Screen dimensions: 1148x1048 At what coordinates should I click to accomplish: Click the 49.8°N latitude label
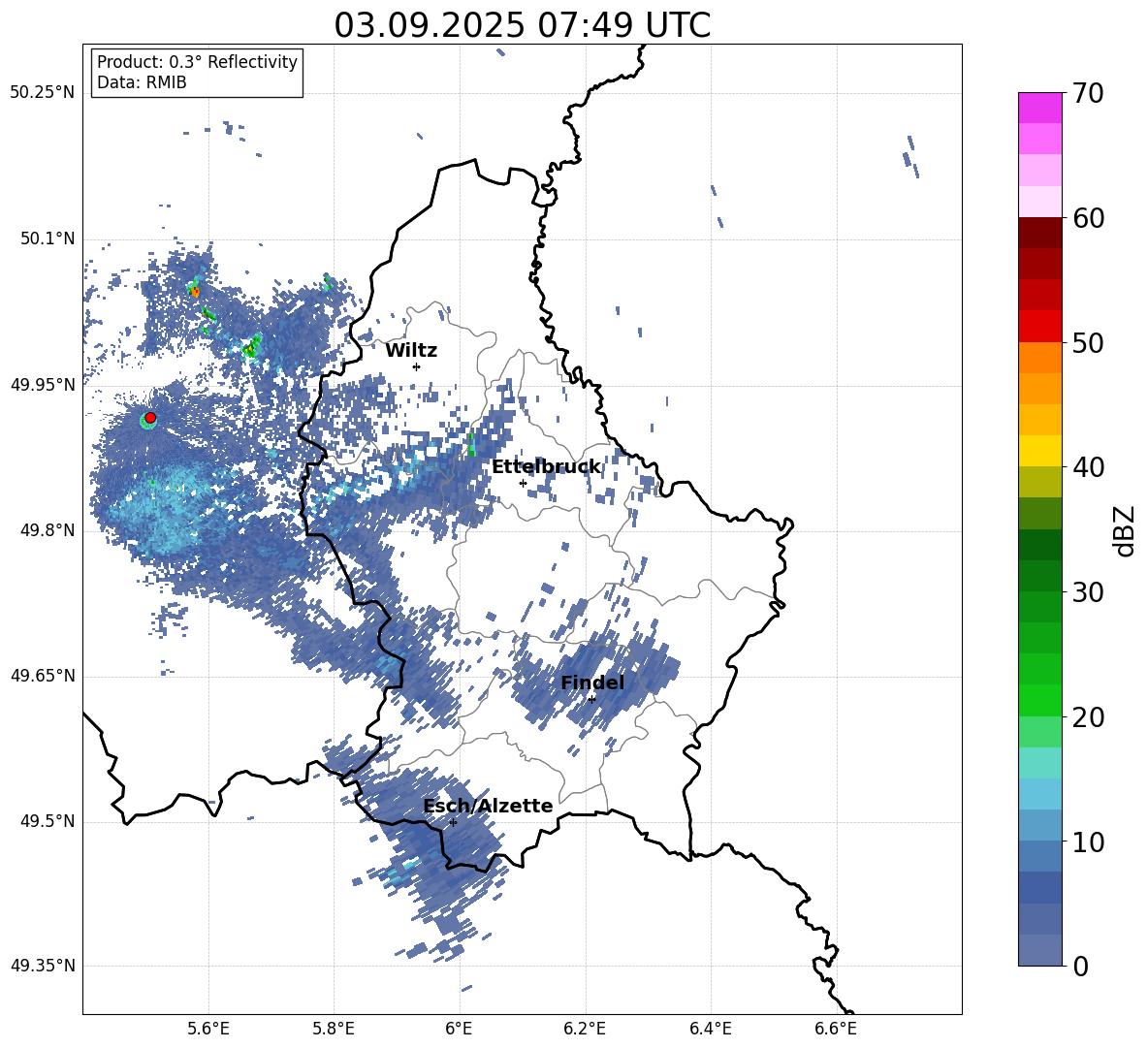point(47,530)
